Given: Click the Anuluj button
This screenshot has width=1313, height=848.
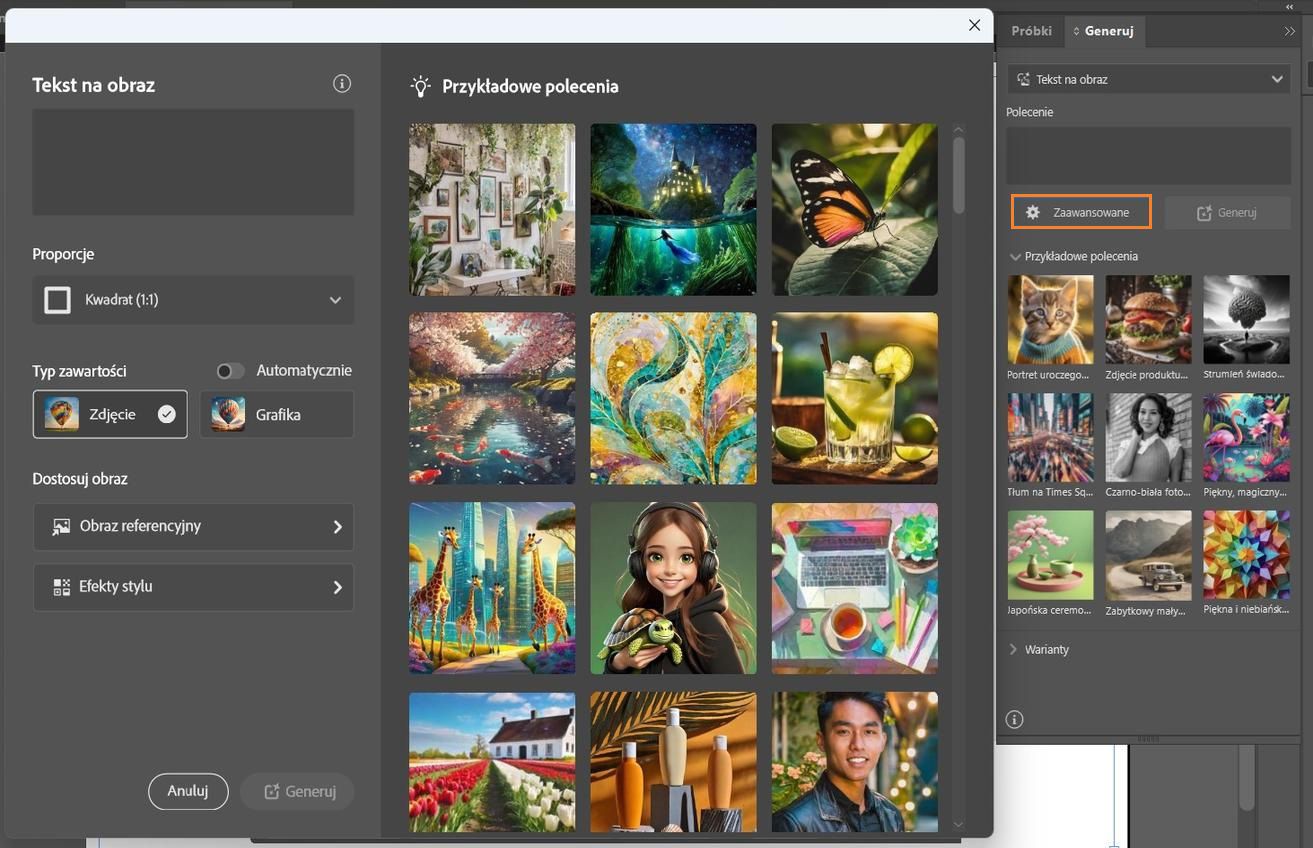Looking at the screenshot, I should (188, 791).
